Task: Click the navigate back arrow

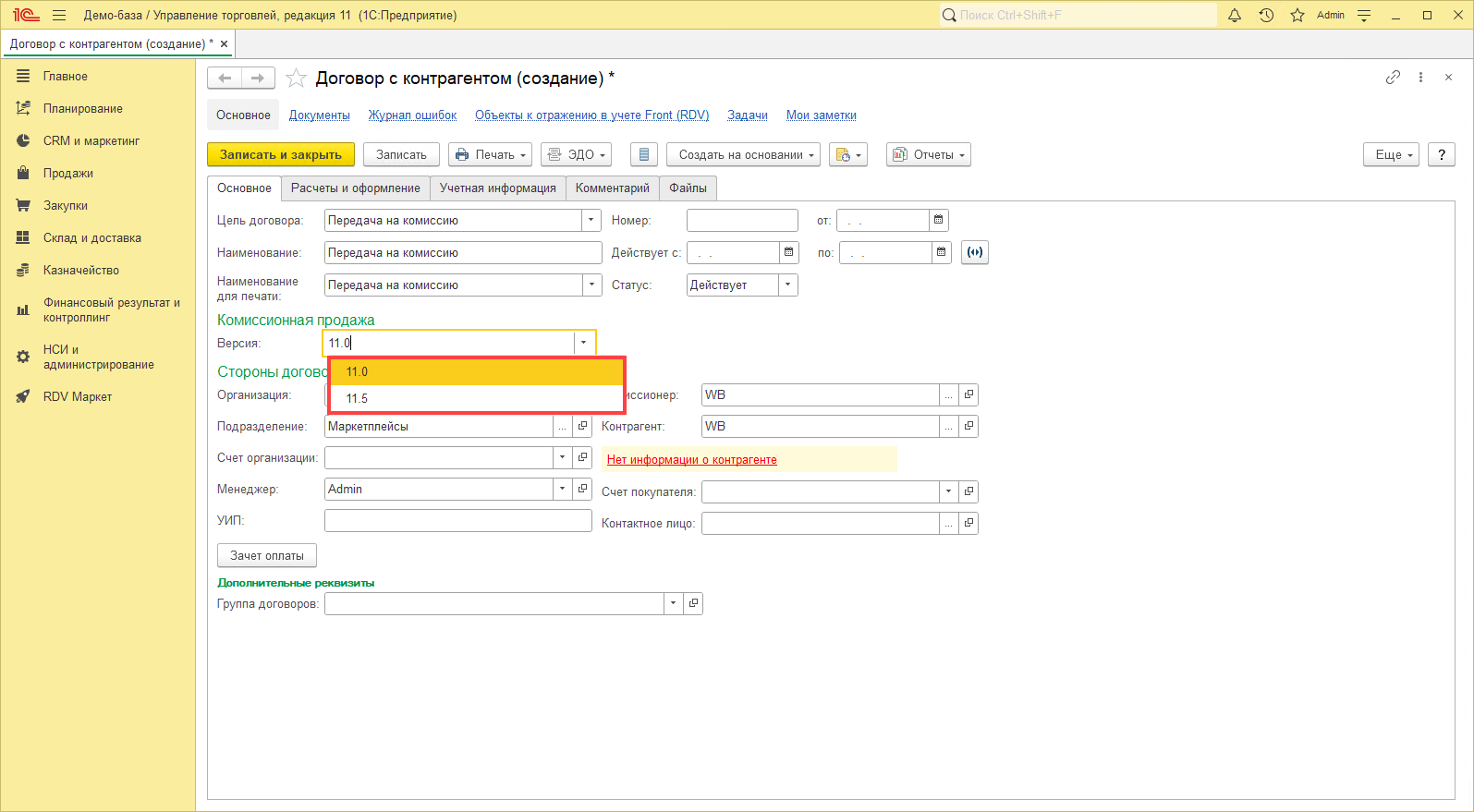Action: click(225, 79)
